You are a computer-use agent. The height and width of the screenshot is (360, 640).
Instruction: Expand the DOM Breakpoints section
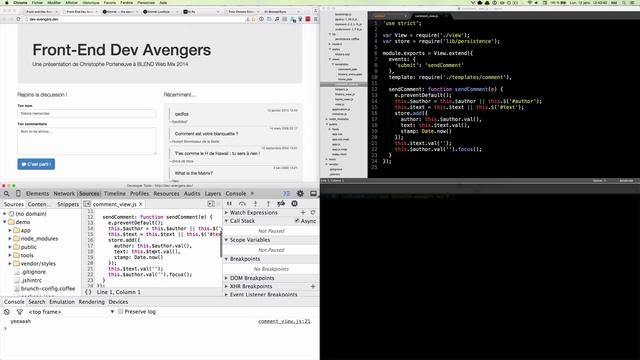(x=227, y=278)
